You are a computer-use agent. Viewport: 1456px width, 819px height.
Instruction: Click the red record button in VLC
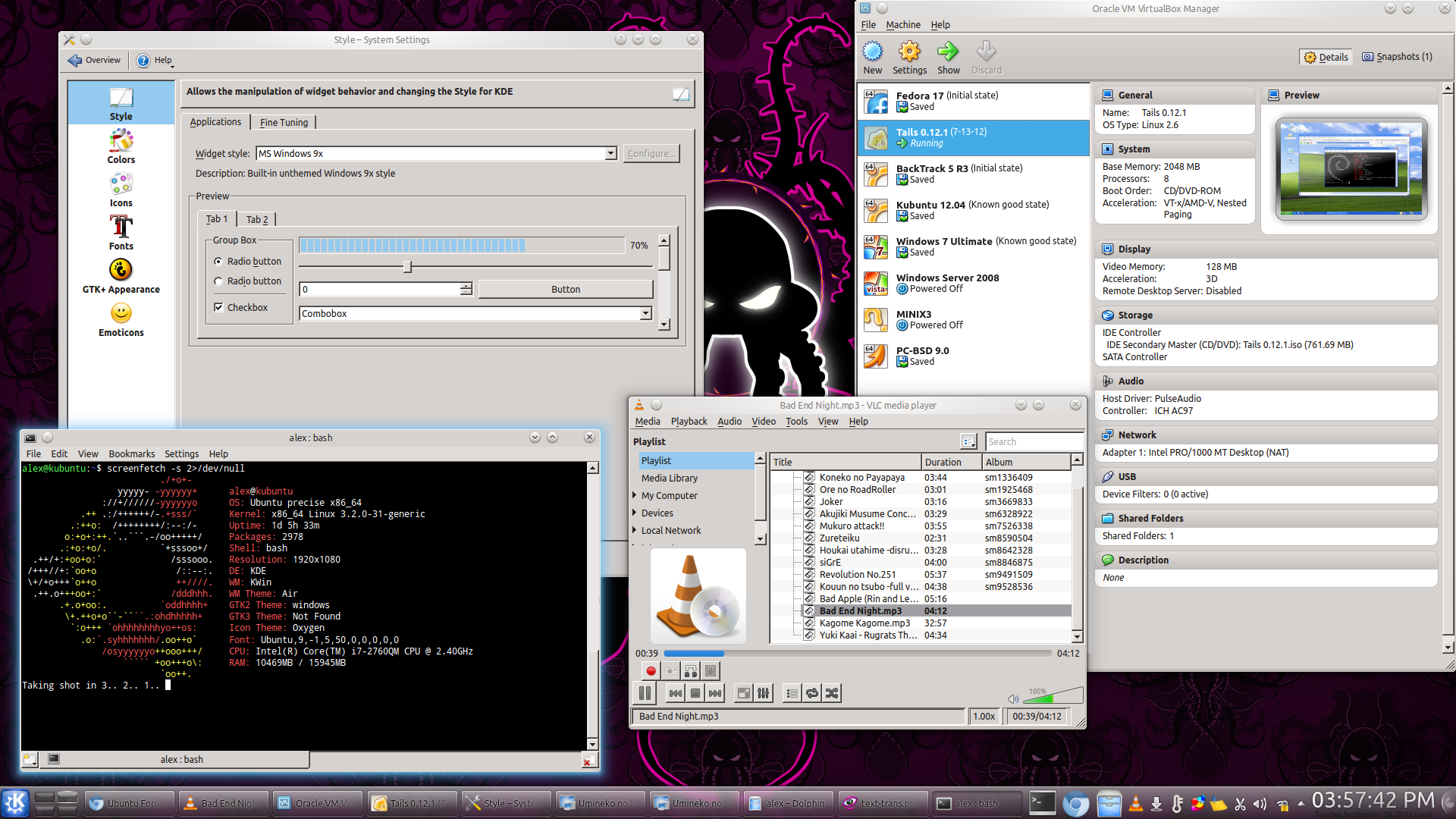coord(651,671)
